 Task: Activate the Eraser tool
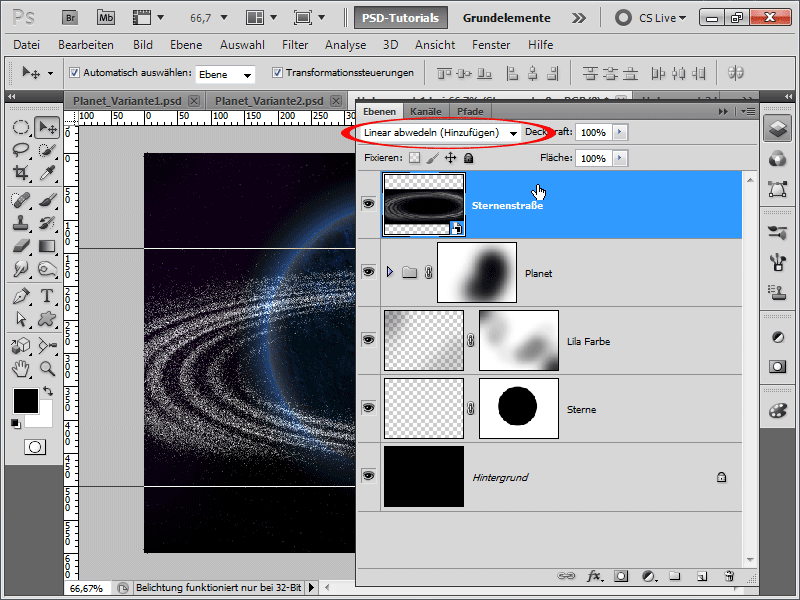[20, 246]
